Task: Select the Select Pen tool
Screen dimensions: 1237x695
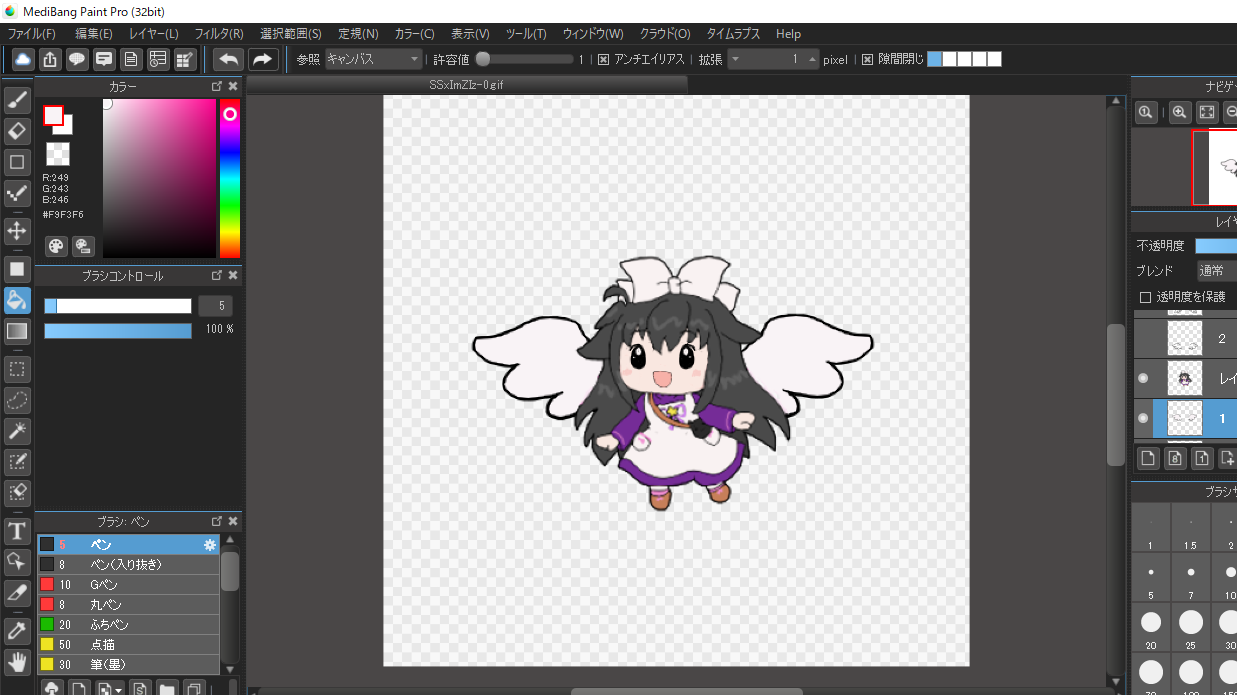Action: pyautogui.click(x=17, y=462)
